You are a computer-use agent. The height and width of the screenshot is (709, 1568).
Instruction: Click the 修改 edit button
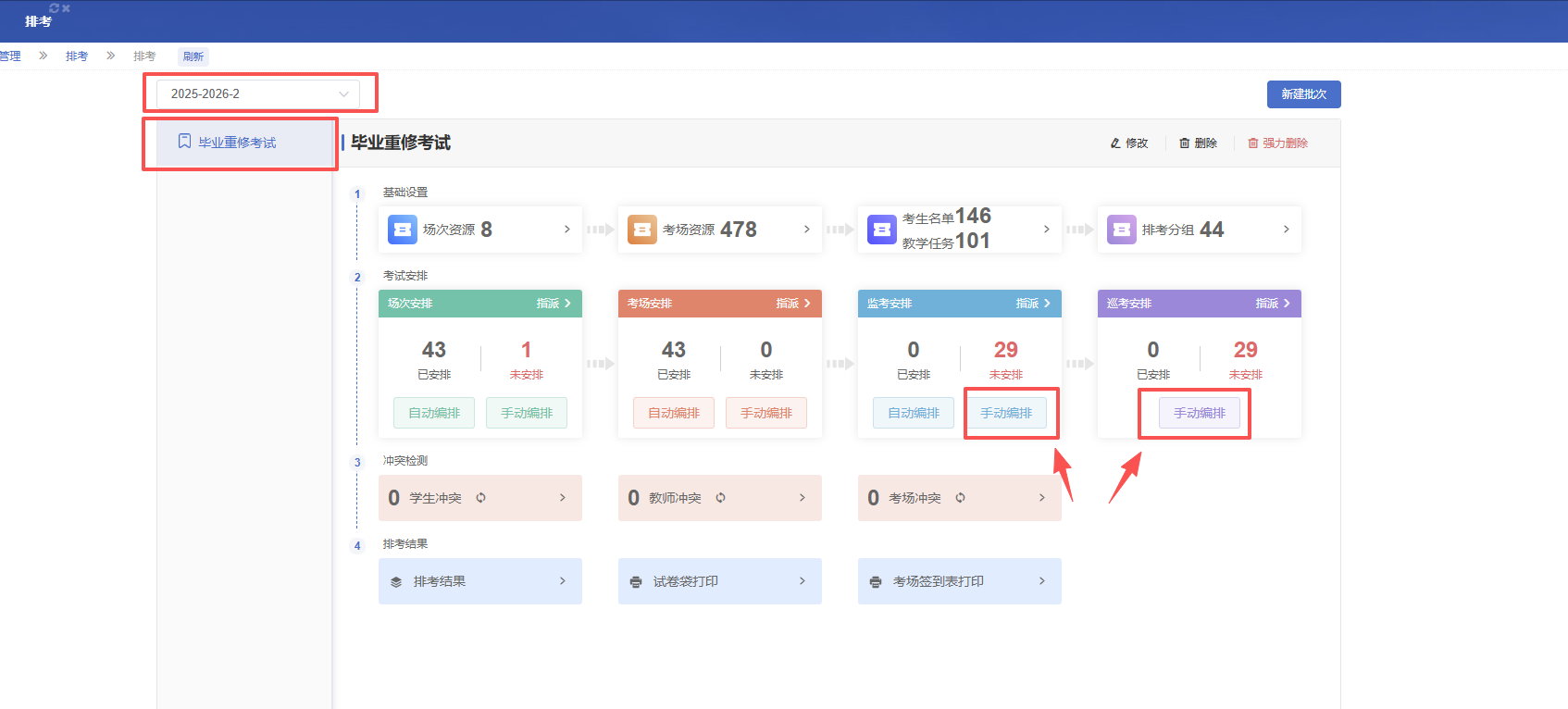click(x=1129, y=143)
